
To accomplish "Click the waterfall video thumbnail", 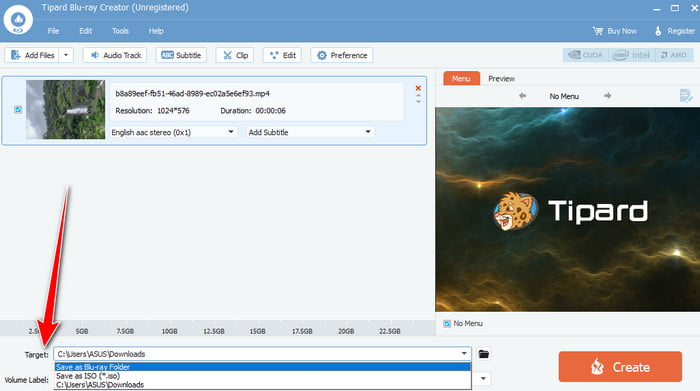I will tap(66, 109).
